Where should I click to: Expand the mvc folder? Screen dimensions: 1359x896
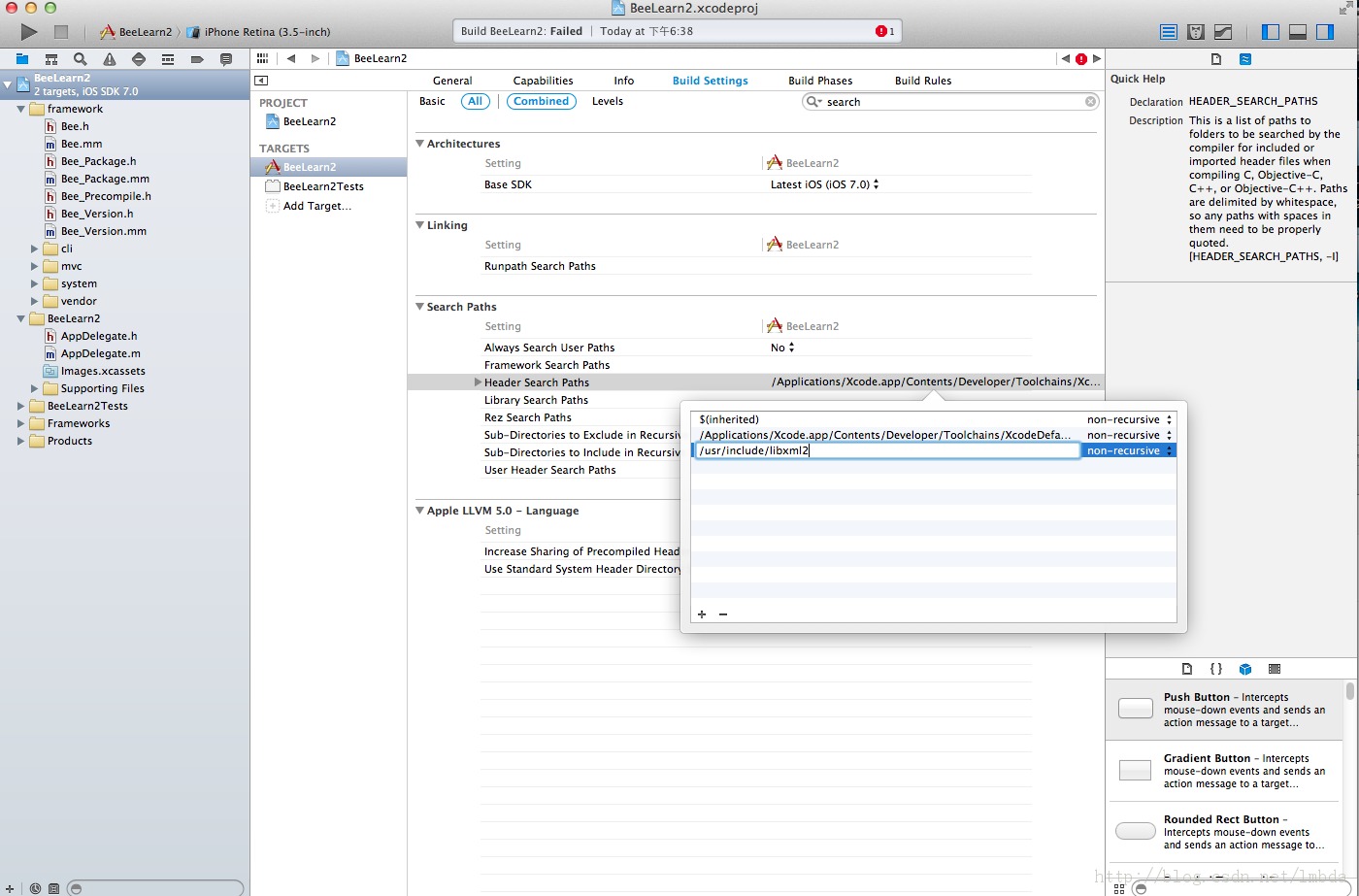coord(35,266)
